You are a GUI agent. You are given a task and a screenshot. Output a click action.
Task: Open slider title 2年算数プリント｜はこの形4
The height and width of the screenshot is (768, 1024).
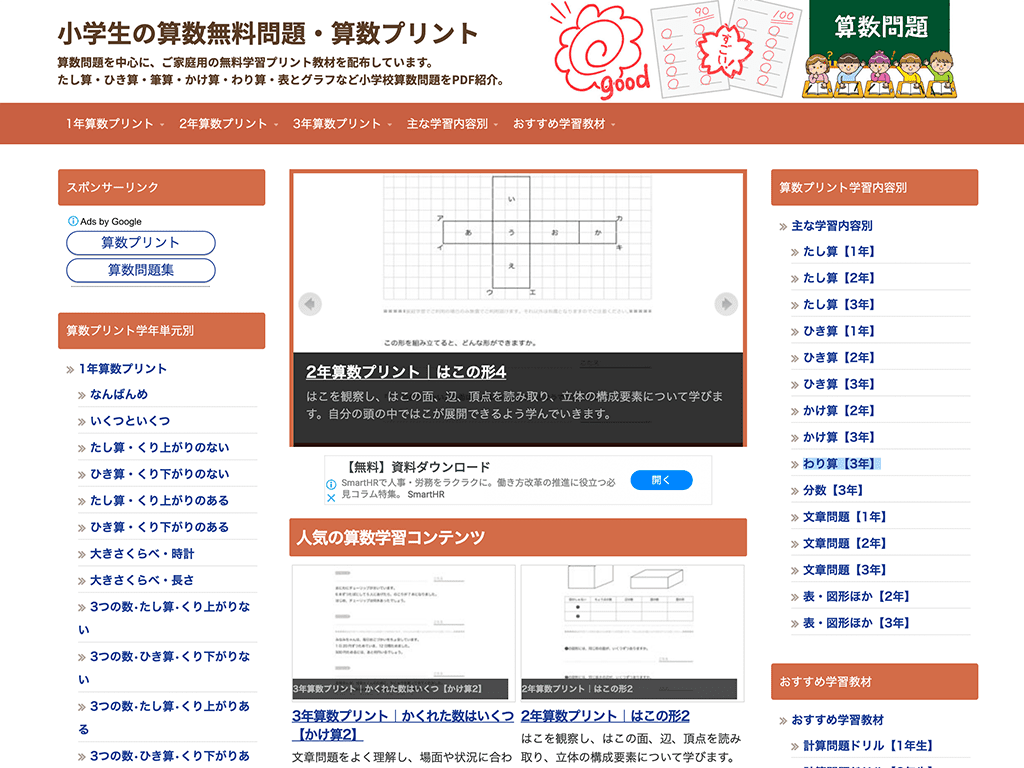pos(406,372)
